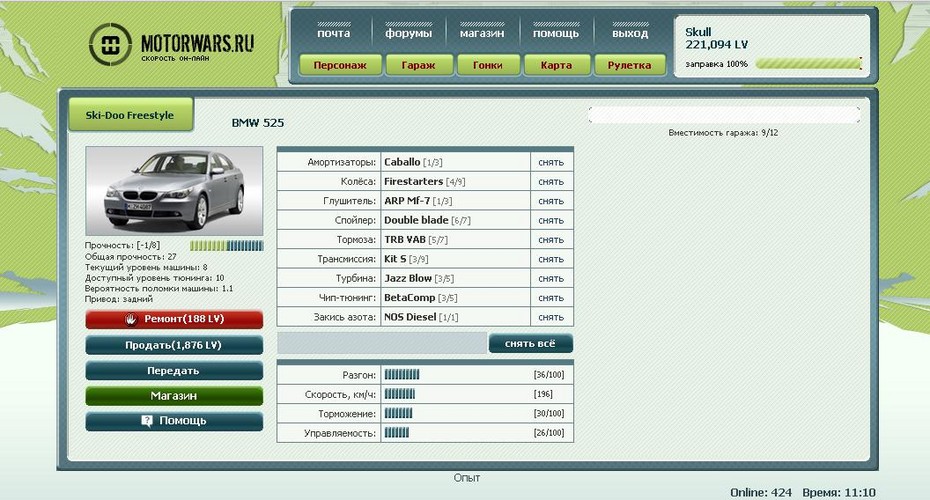Open the Гонки tab

[x=488, y=65]
